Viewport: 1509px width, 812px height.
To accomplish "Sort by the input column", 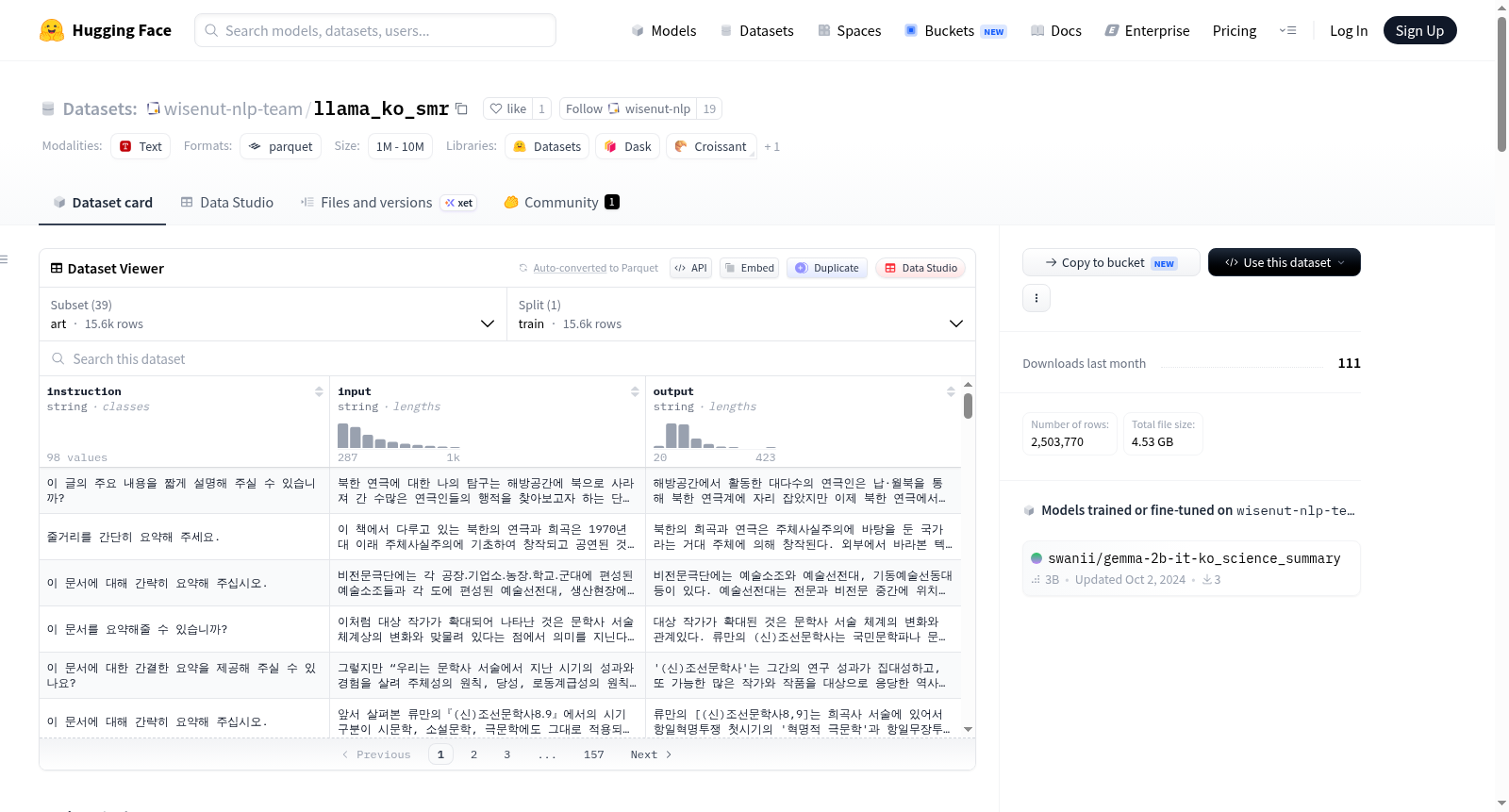I will (635, 391).
